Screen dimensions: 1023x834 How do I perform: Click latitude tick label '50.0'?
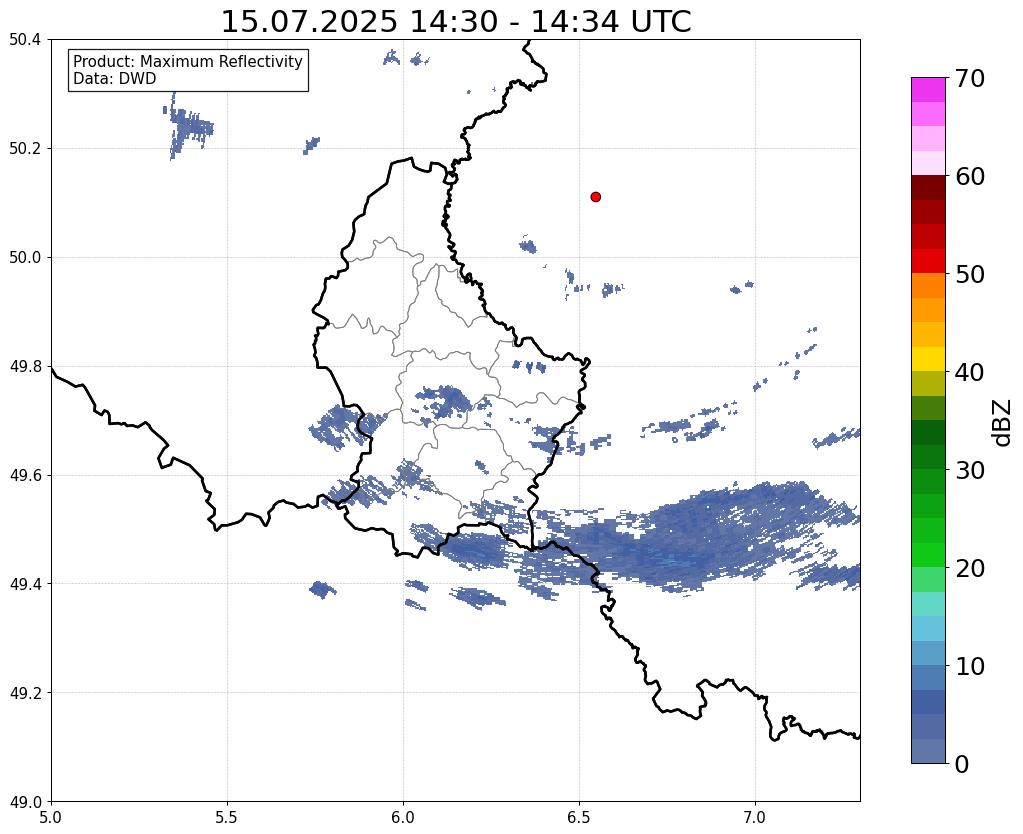pos(25,258)
